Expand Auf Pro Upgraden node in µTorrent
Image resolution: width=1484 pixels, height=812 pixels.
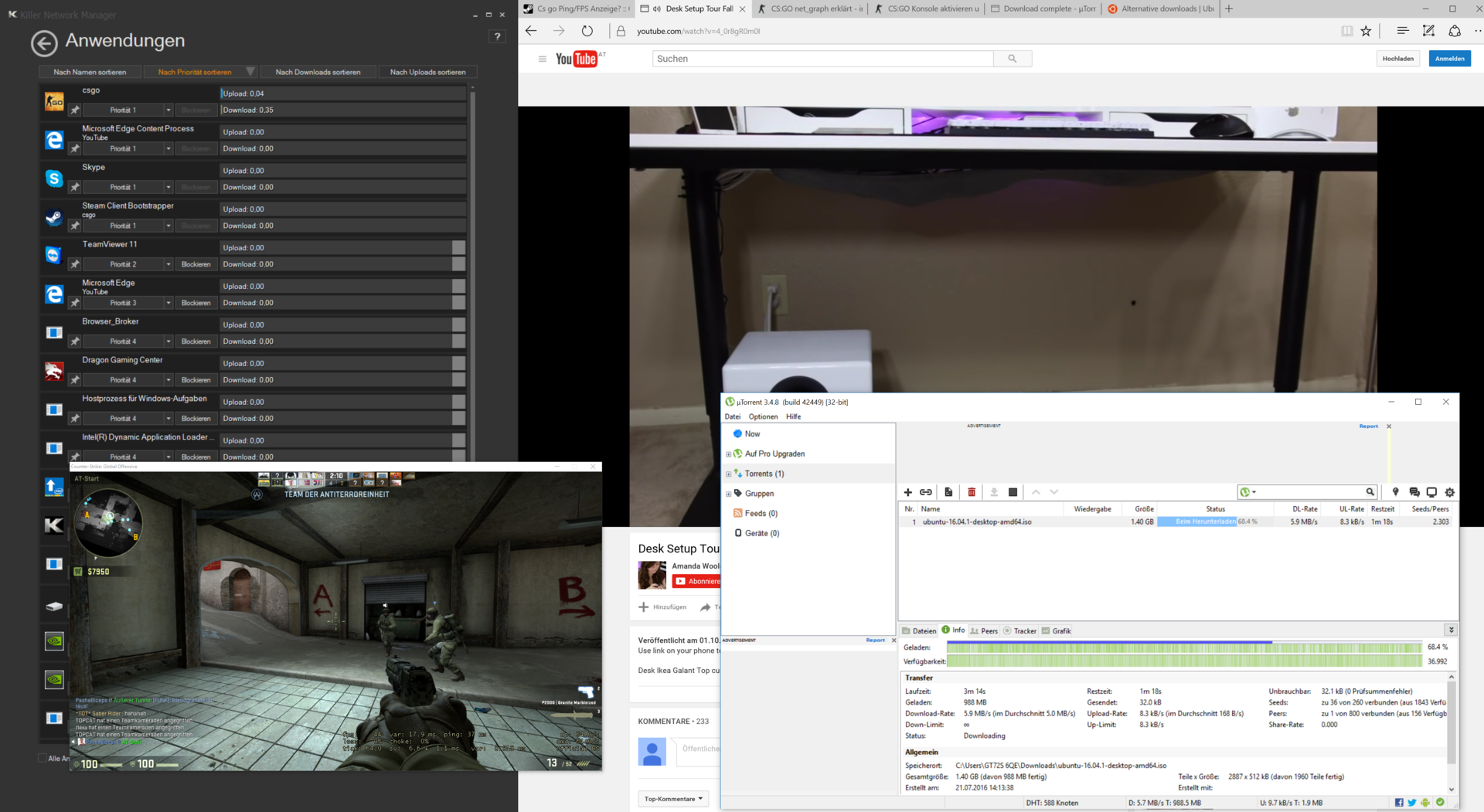coord(728,454)
